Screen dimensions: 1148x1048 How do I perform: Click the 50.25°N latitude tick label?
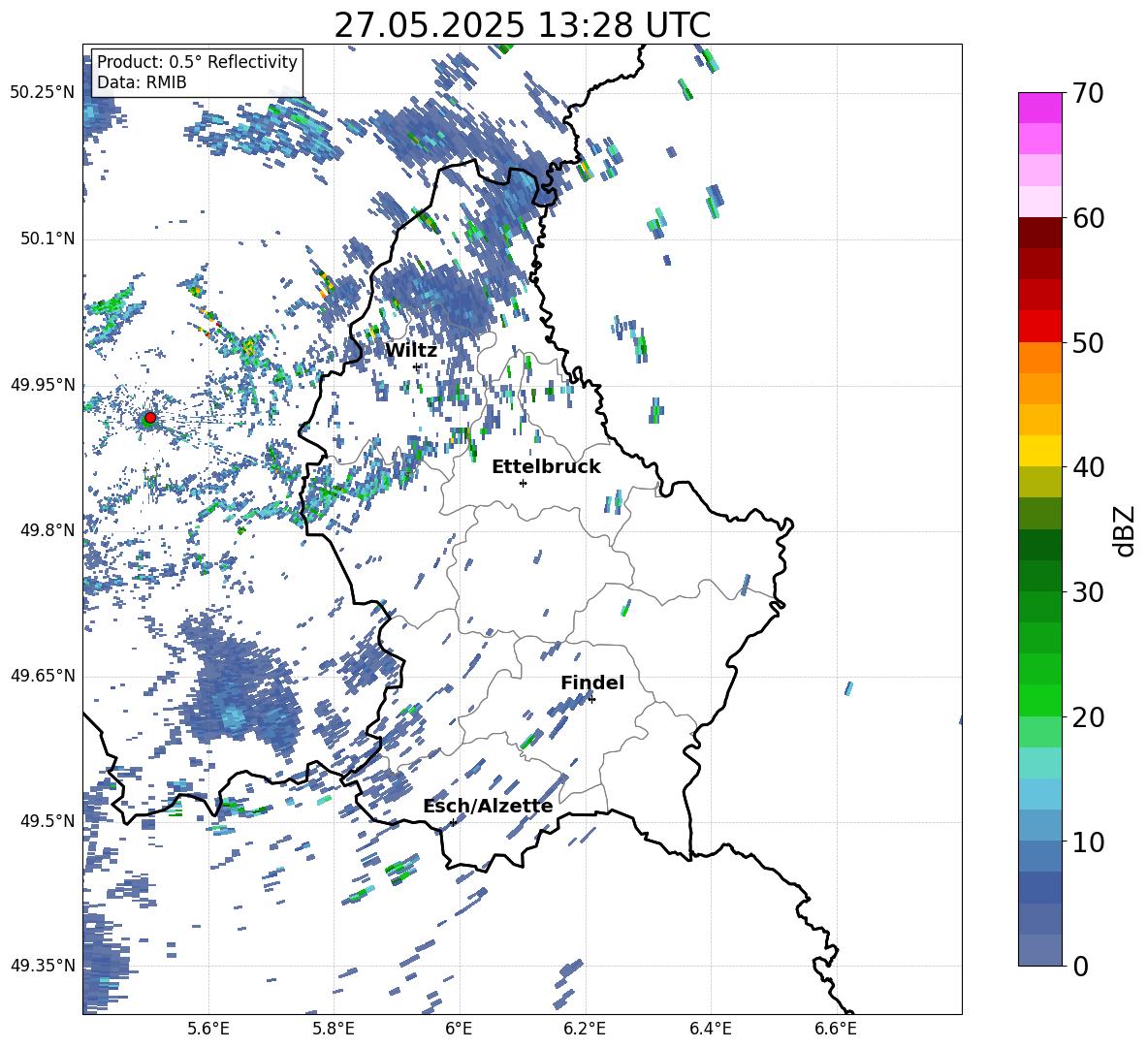(43, 93)
